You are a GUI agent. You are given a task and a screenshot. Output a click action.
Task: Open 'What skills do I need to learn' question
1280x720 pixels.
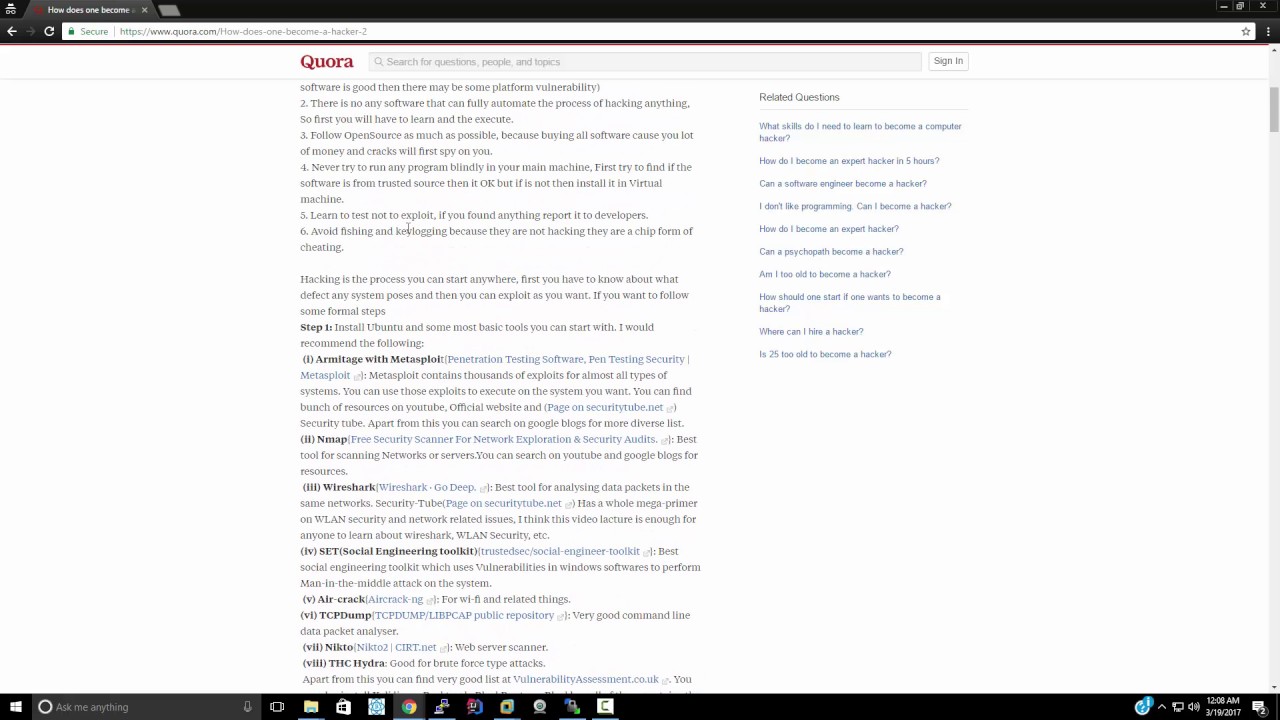tap(860, 132)
